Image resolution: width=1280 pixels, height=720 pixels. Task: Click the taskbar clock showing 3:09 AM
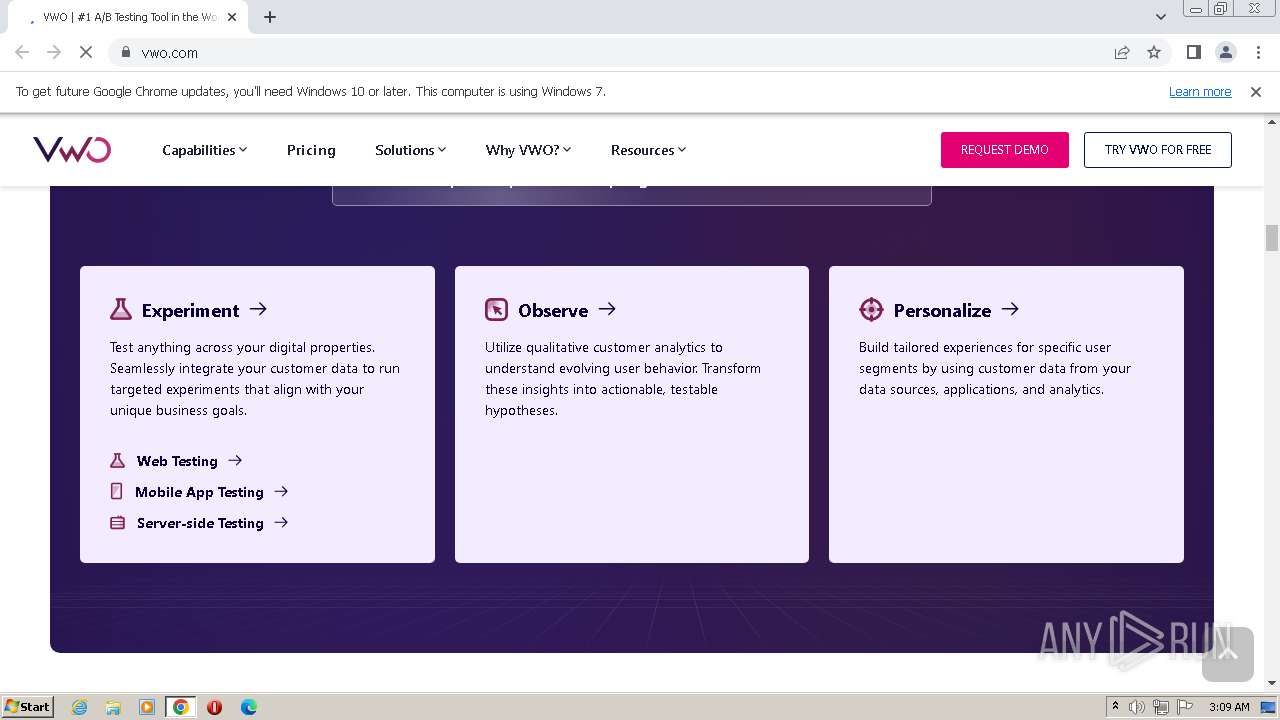coord(1229,707)
